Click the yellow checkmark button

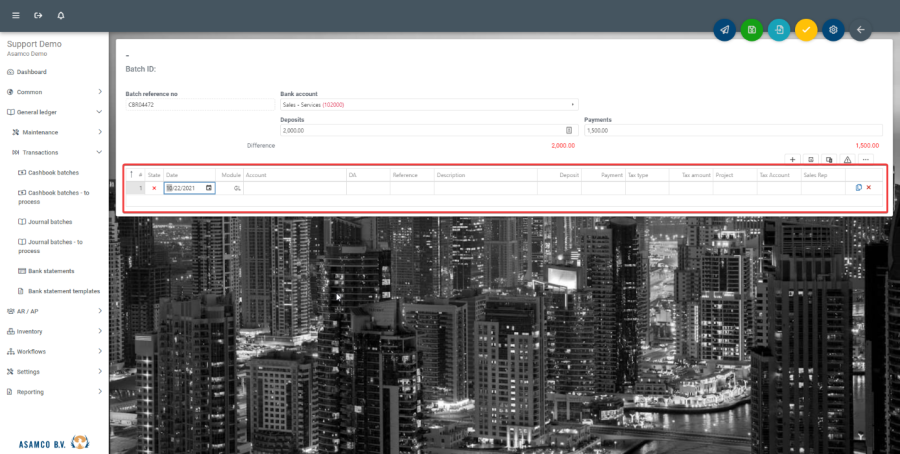pyautogui.click(x=806, y=30)
